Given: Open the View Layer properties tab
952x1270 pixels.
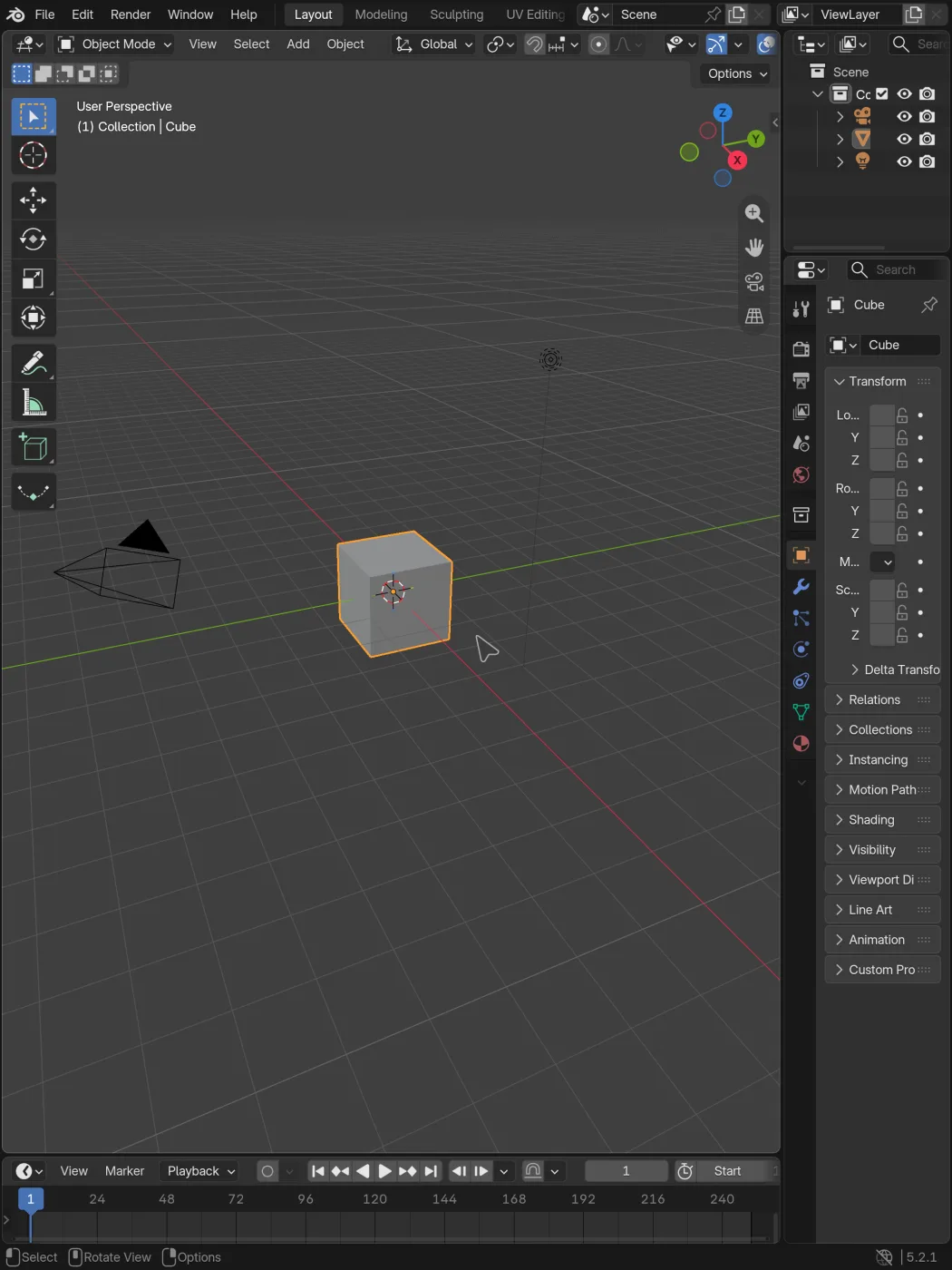Looking at the screenshot, I should point(801,412).
